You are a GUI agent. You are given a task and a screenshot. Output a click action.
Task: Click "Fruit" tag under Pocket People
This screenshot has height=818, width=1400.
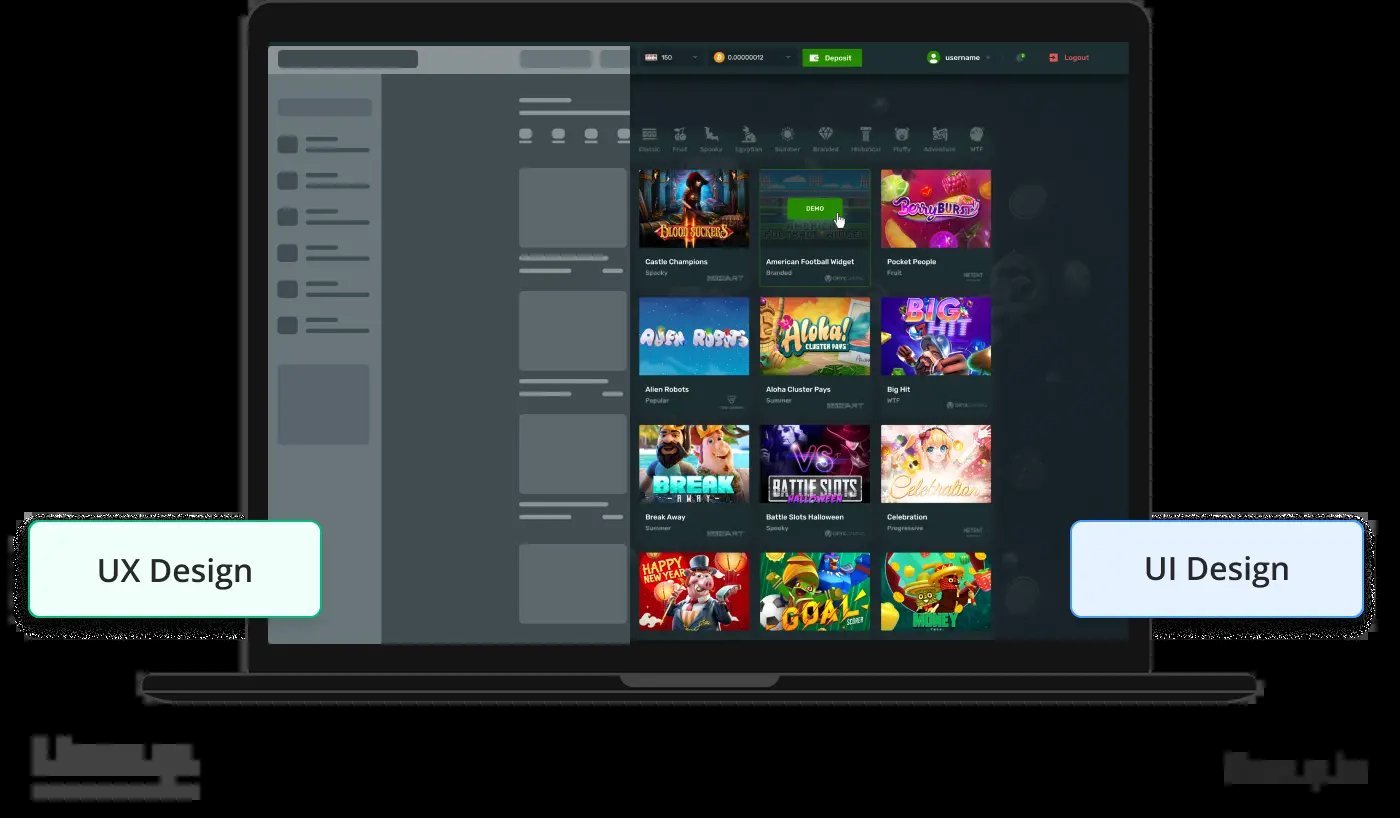[x=894, y=272]
